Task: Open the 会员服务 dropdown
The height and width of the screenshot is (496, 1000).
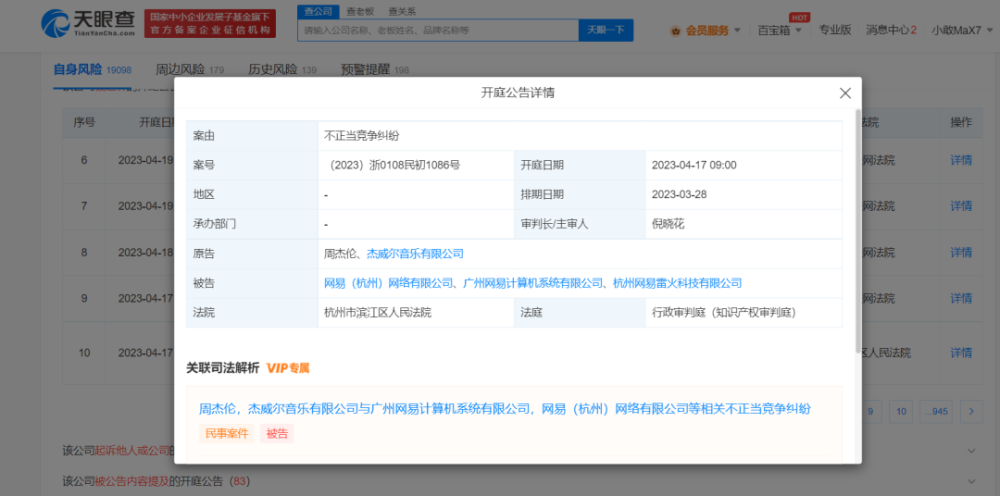Action: point(712,30)
